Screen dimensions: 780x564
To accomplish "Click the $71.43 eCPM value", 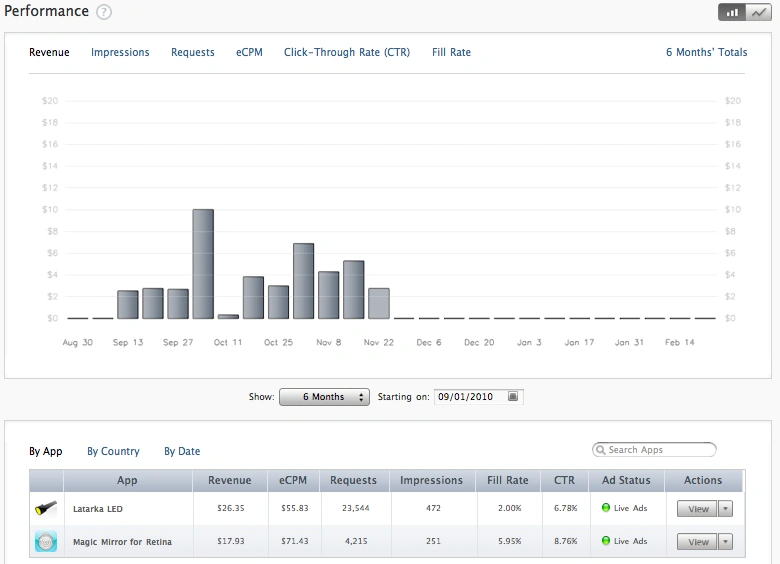I will tap(295, 541).
